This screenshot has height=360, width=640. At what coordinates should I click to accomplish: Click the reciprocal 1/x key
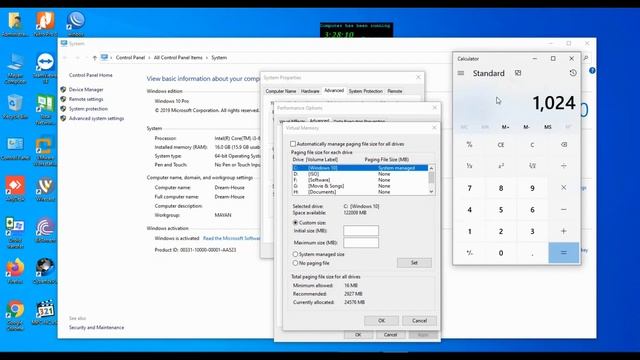[x=469, y=166]
